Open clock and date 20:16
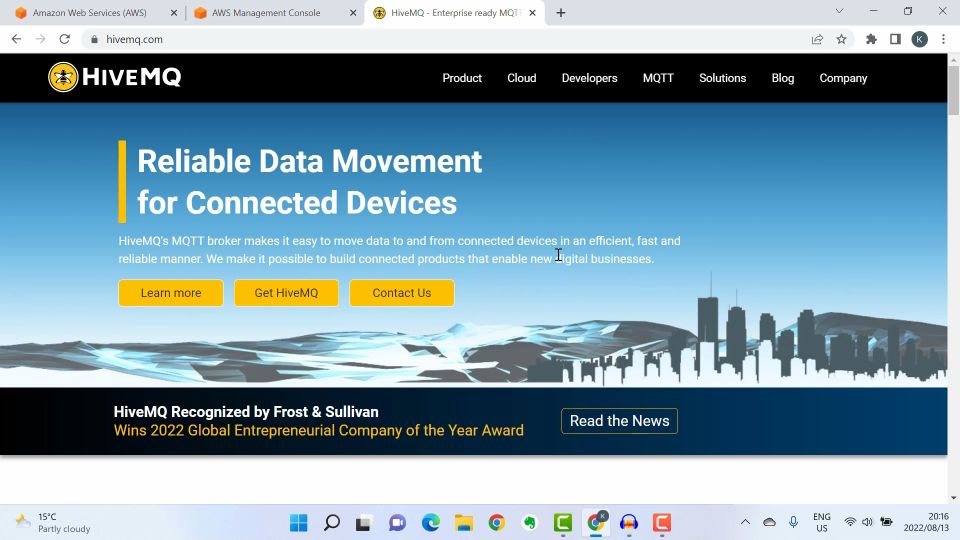Viewport: 960px width, 540px height. (926, 522)
